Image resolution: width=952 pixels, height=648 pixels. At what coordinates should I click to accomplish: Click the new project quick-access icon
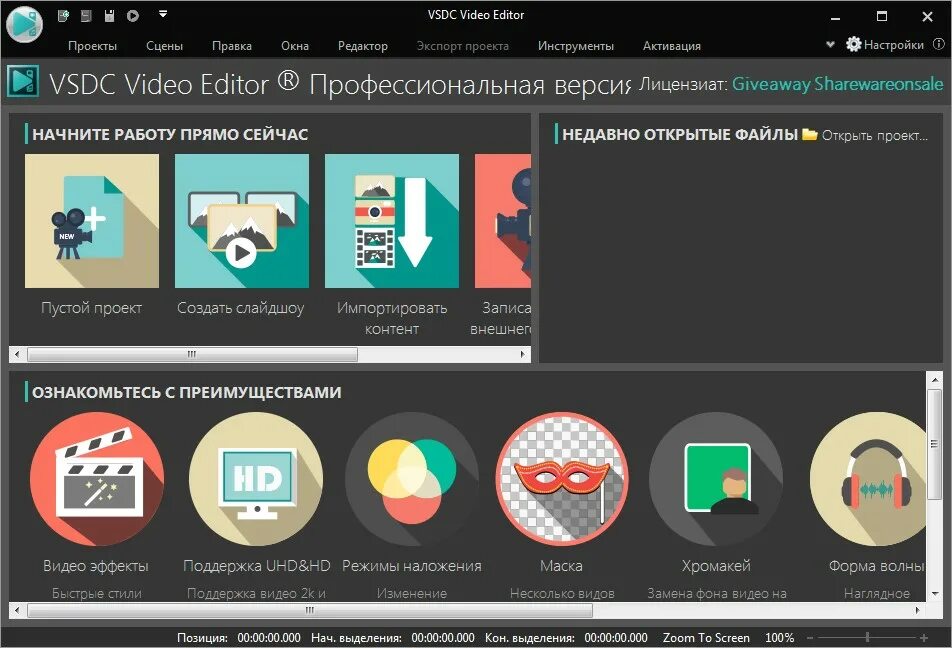click(x=63, y=16)
